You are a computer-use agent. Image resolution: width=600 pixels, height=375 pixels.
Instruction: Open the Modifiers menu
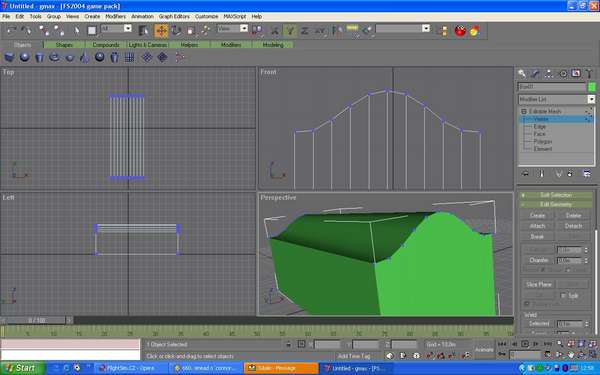tap(116, 16)
